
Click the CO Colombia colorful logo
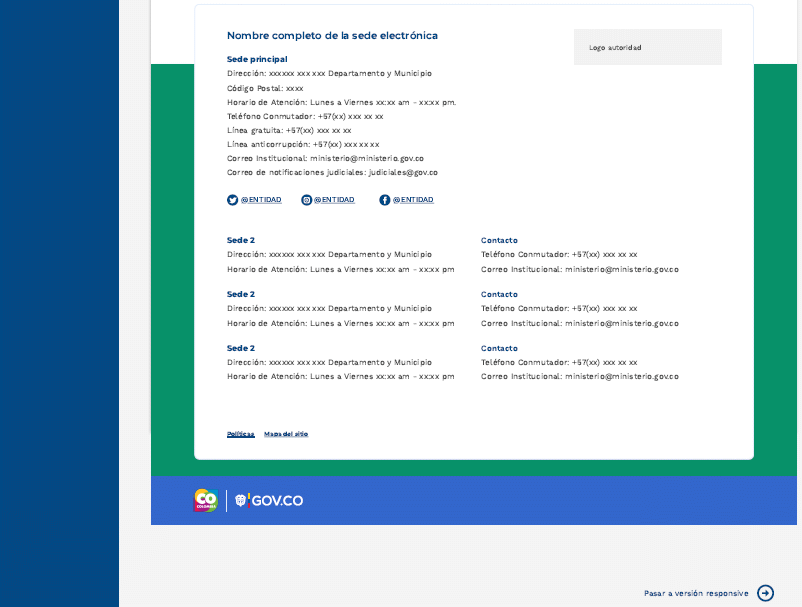coord(205,500)
